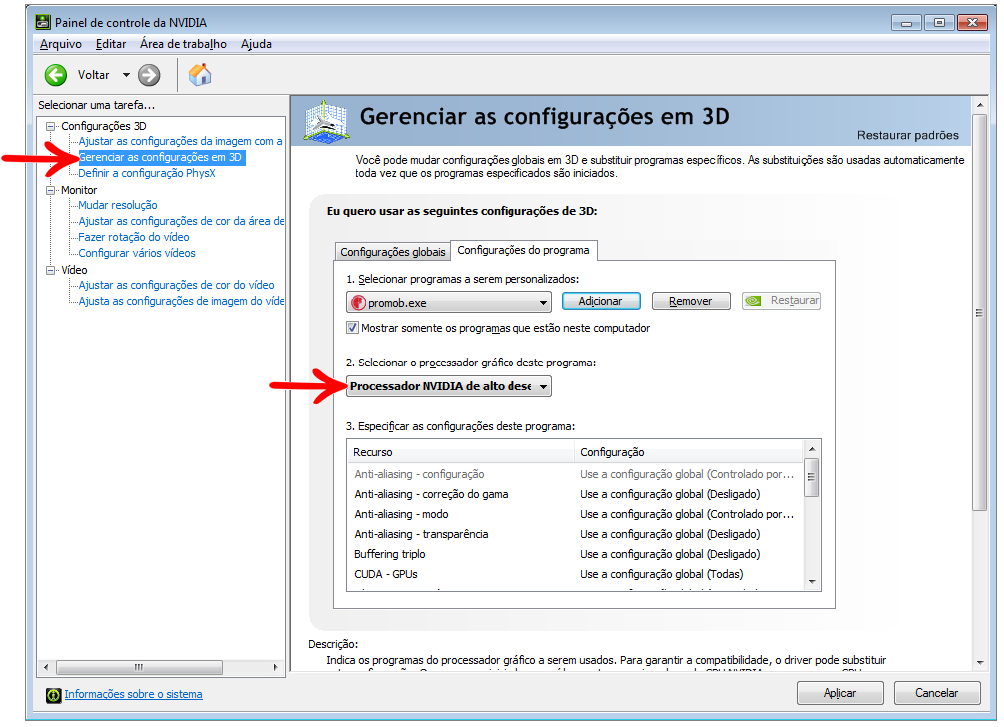Collapse the Vídeo tree node
The image size is (1004, 727).
point(51,270)
